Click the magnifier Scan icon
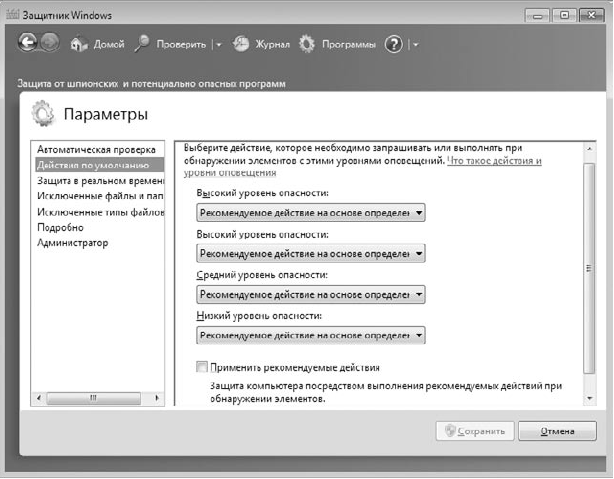614x479 pixels. [142, 43]
